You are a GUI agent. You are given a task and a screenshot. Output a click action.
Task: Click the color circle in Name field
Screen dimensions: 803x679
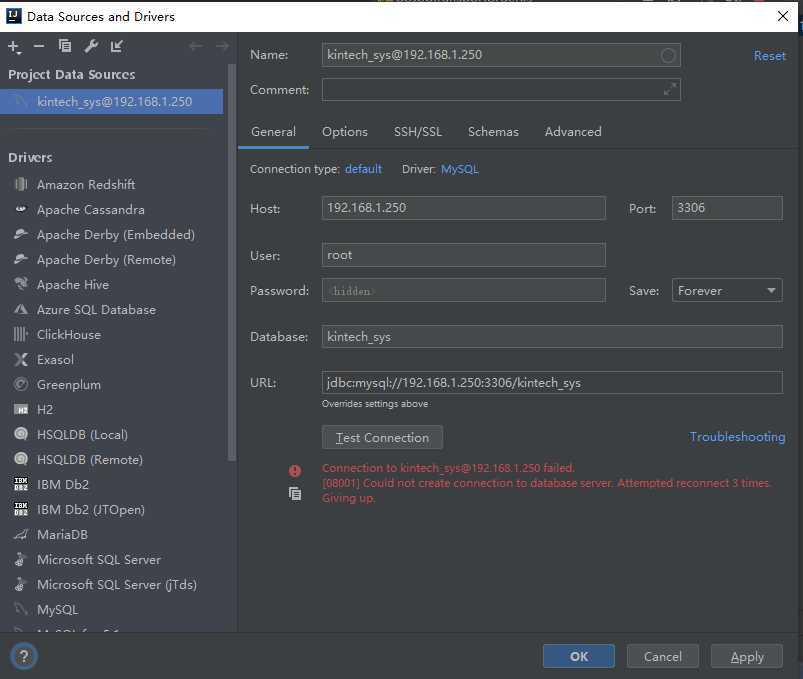(x=667, y=55)
